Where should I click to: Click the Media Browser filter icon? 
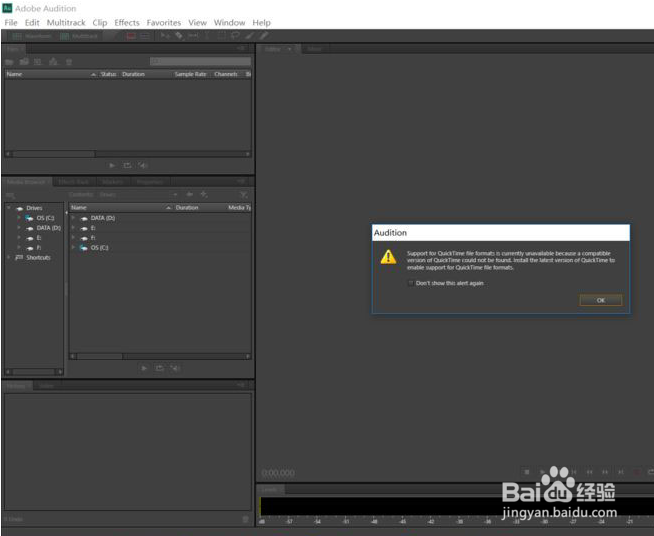244,195
